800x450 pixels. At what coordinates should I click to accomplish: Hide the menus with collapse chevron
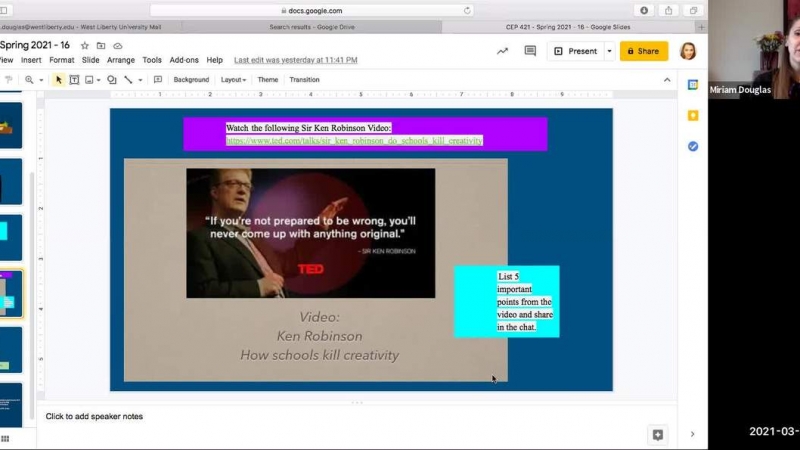point(667,80)
